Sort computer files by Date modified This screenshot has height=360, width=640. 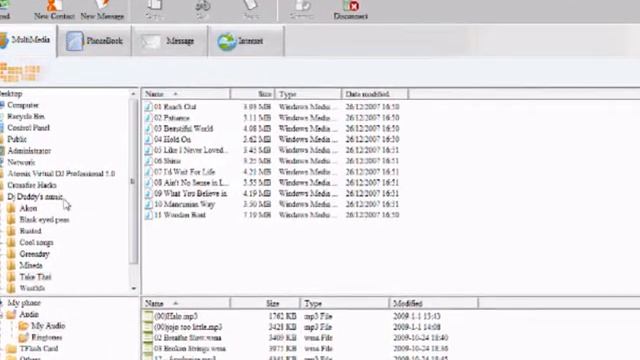coord(375,94)
